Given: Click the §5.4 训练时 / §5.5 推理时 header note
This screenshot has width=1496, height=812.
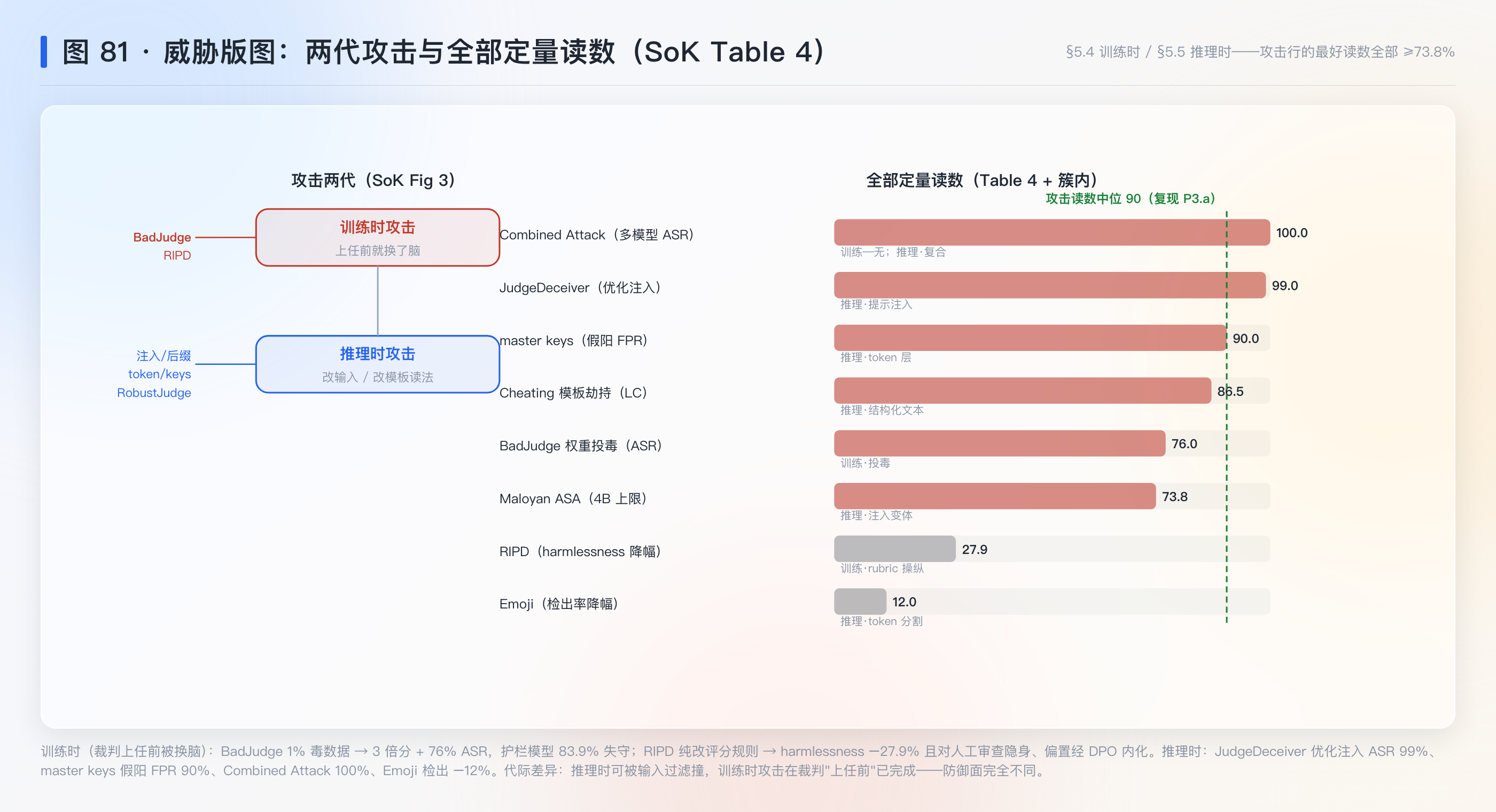Looking at the screenshot, I should pyautogui.click(x=1260, y=52).
